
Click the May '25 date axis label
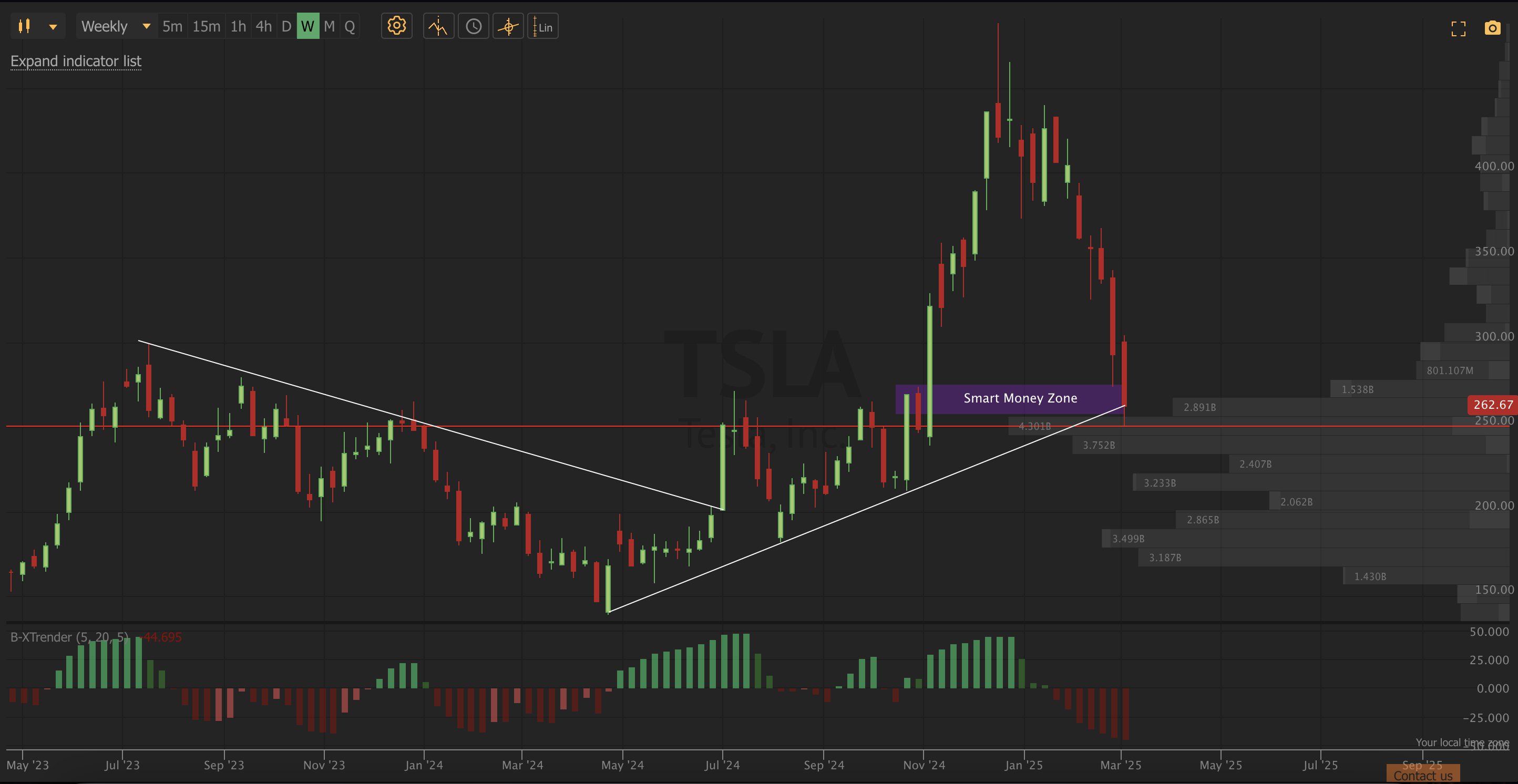(1221, 765)
